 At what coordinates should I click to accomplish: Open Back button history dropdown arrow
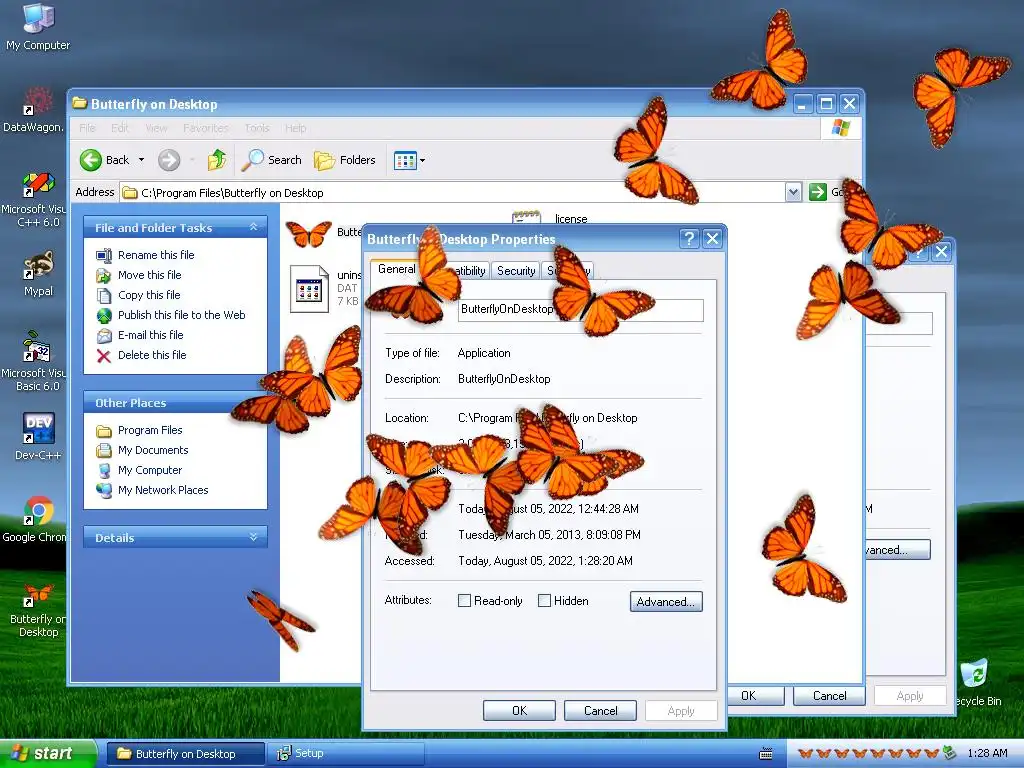142,160
